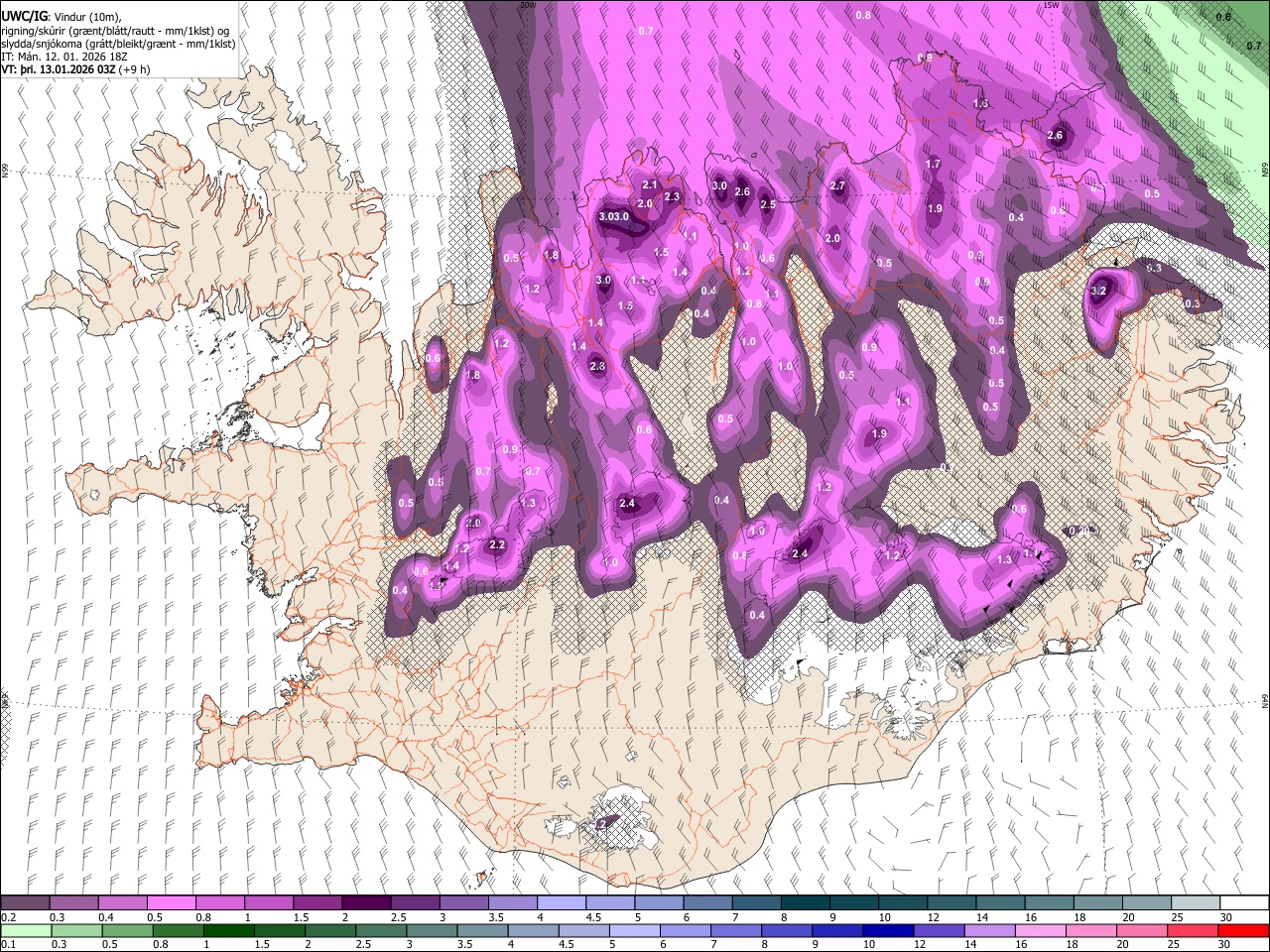This screenshot has width=1270, height=952.
Task: Select the darkest purple snow swatch between 2 and 2.5
Action: [x=366, y=903]
